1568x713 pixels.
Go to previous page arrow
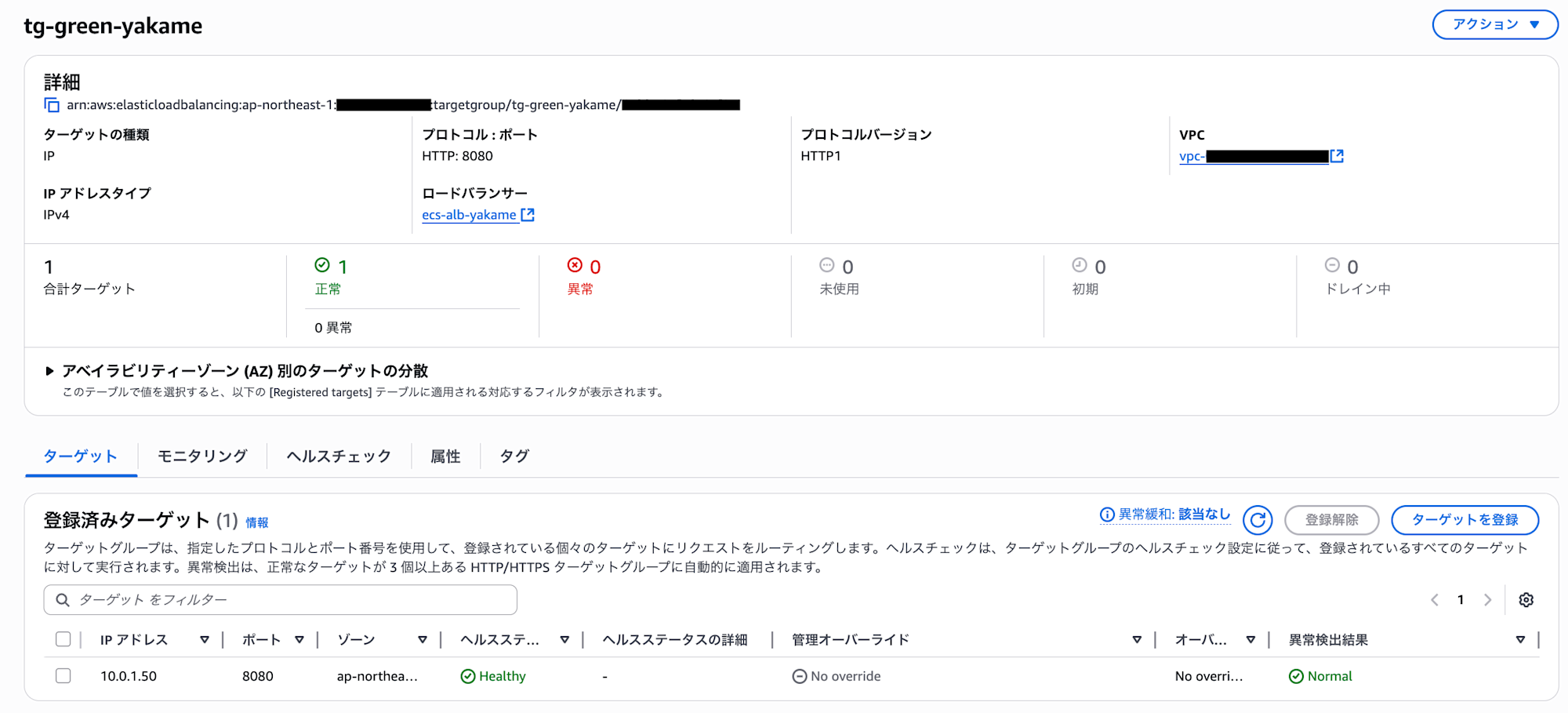(1435, 600)
